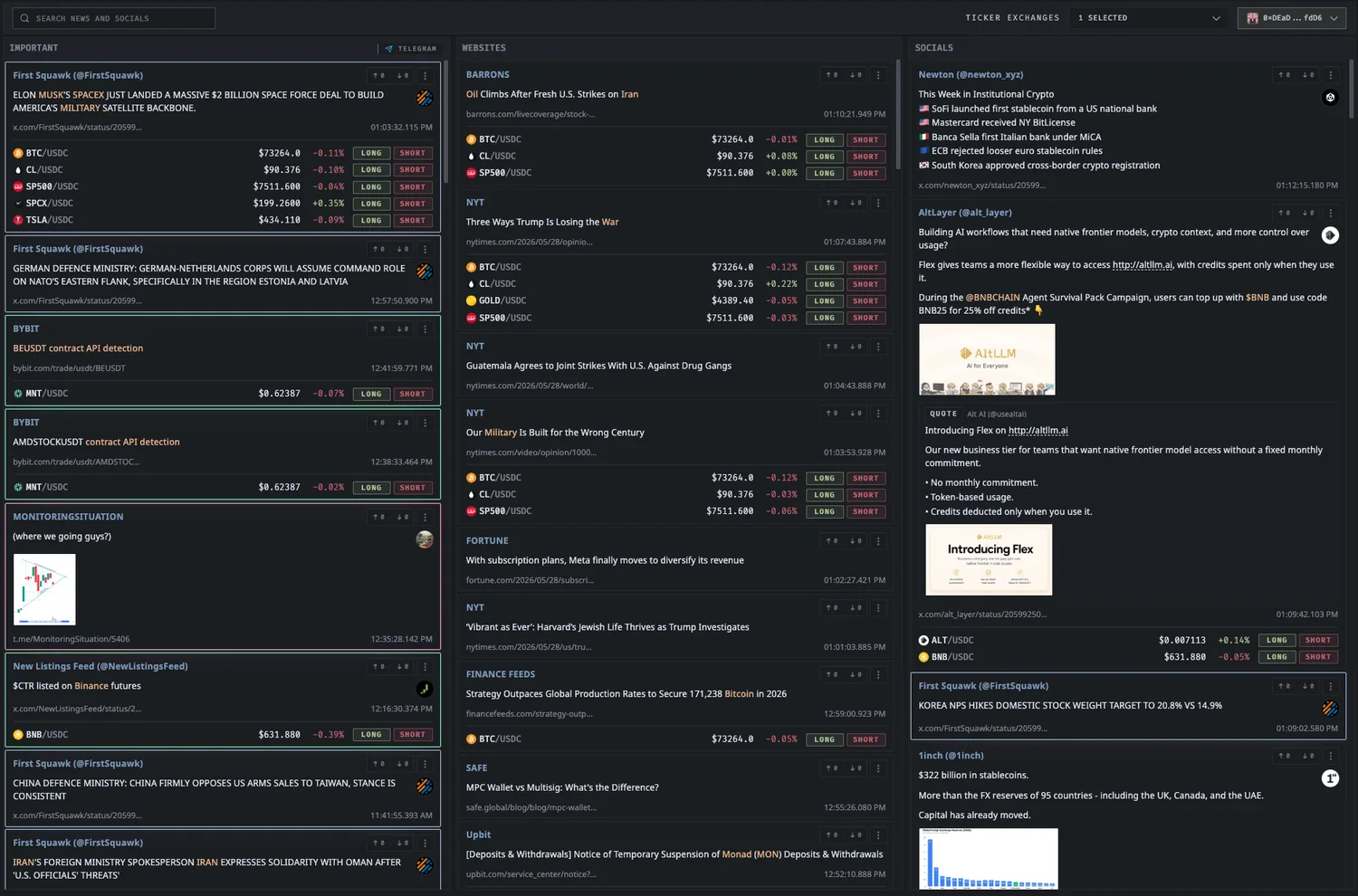Select the Important column header

click(33, 48)
